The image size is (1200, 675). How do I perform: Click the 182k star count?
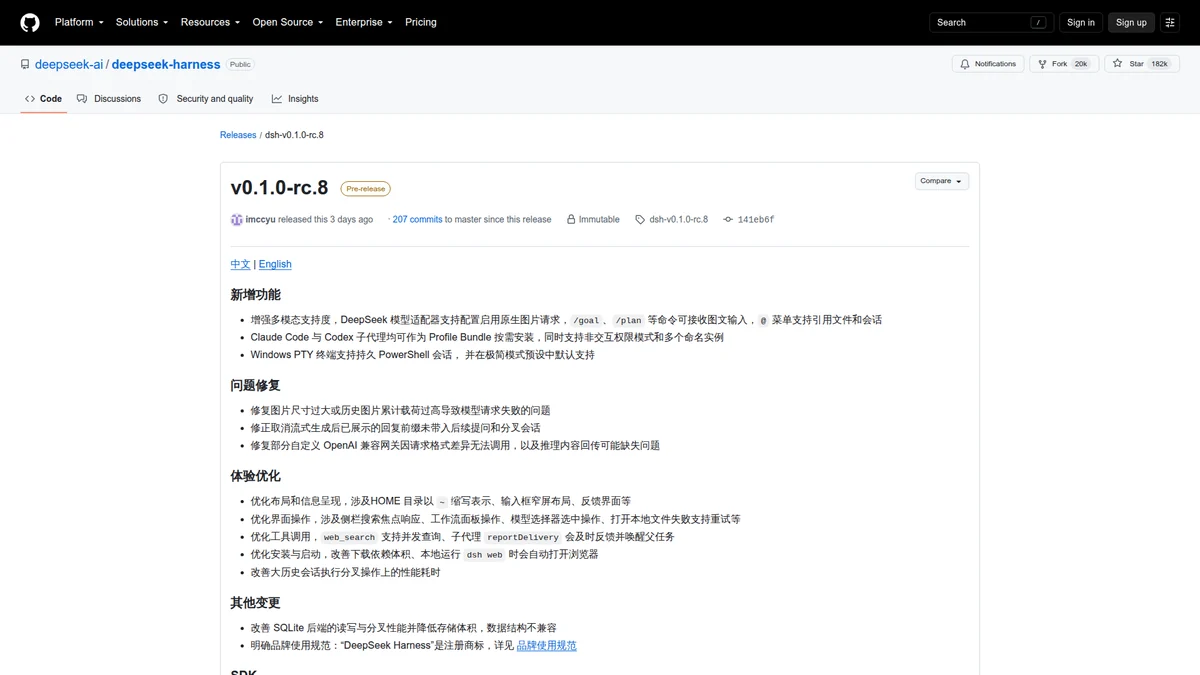1160,64
